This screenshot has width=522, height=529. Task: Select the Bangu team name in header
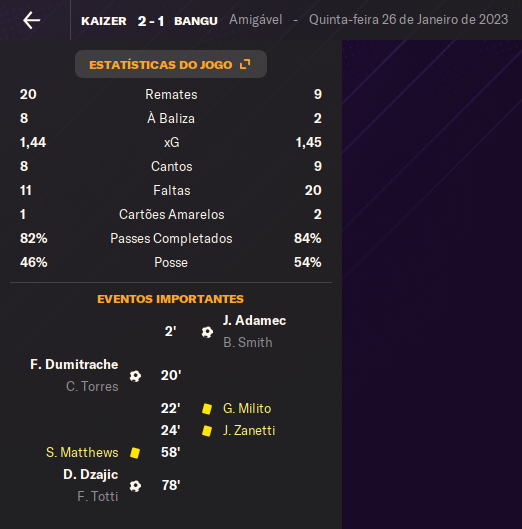196,21
